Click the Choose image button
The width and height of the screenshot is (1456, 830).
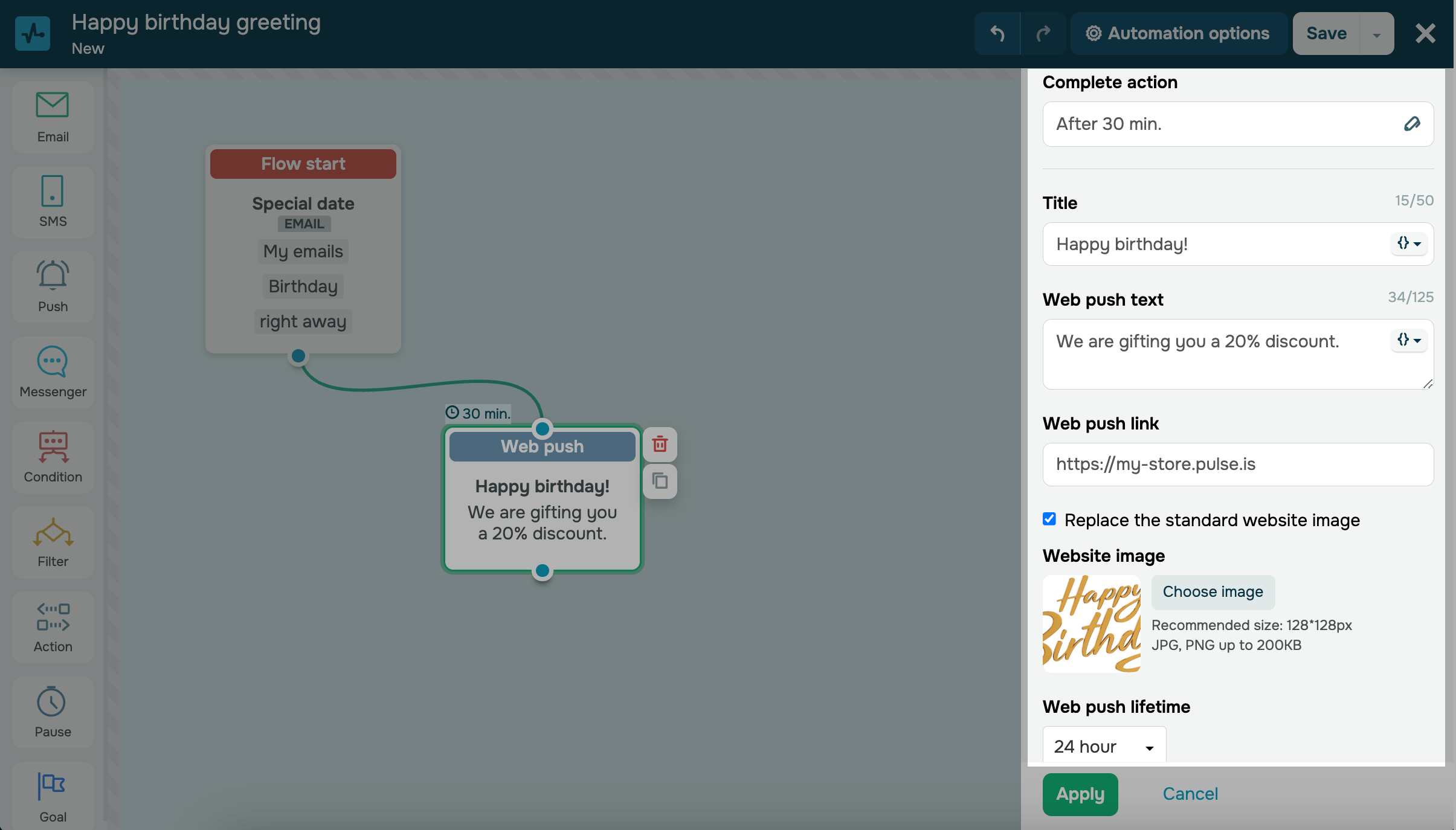1213,591
